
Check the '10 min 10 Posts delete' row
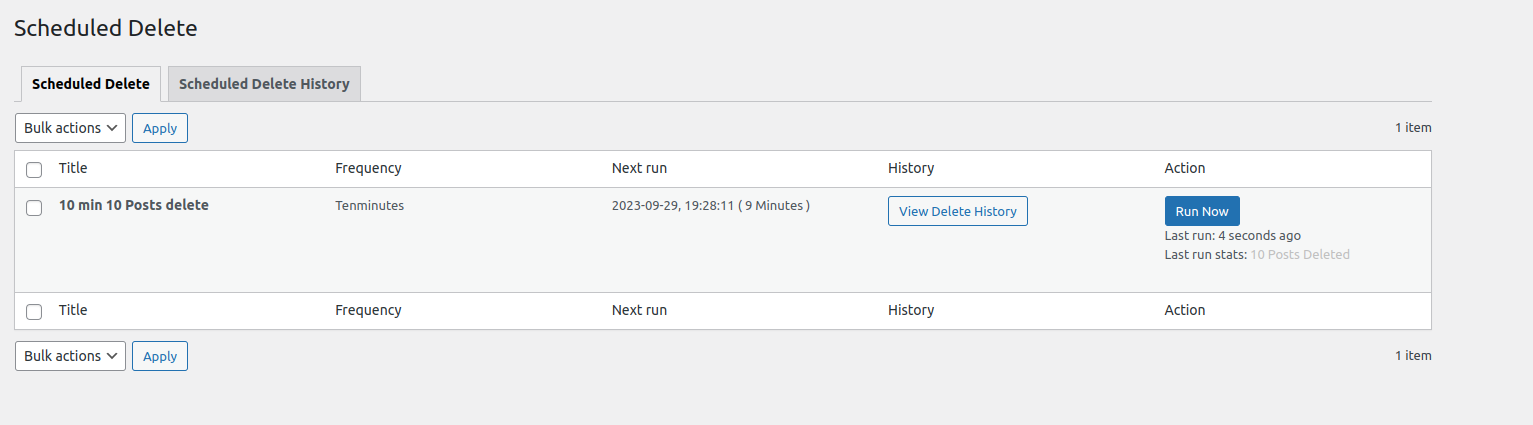click(x=34, y=207)
